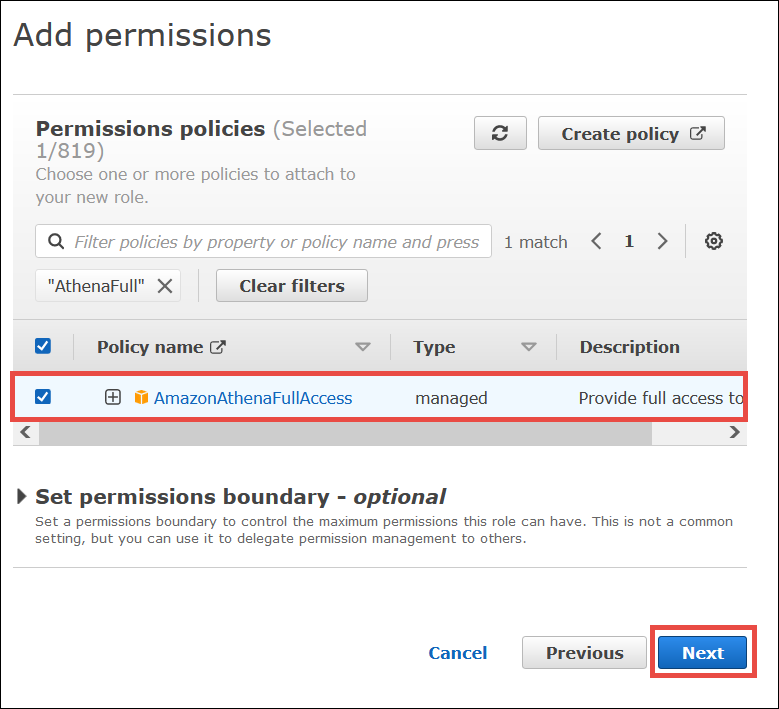This screenshot has height=709, width=779.
Task: Click the Next button
Action: tap(702, 653)
